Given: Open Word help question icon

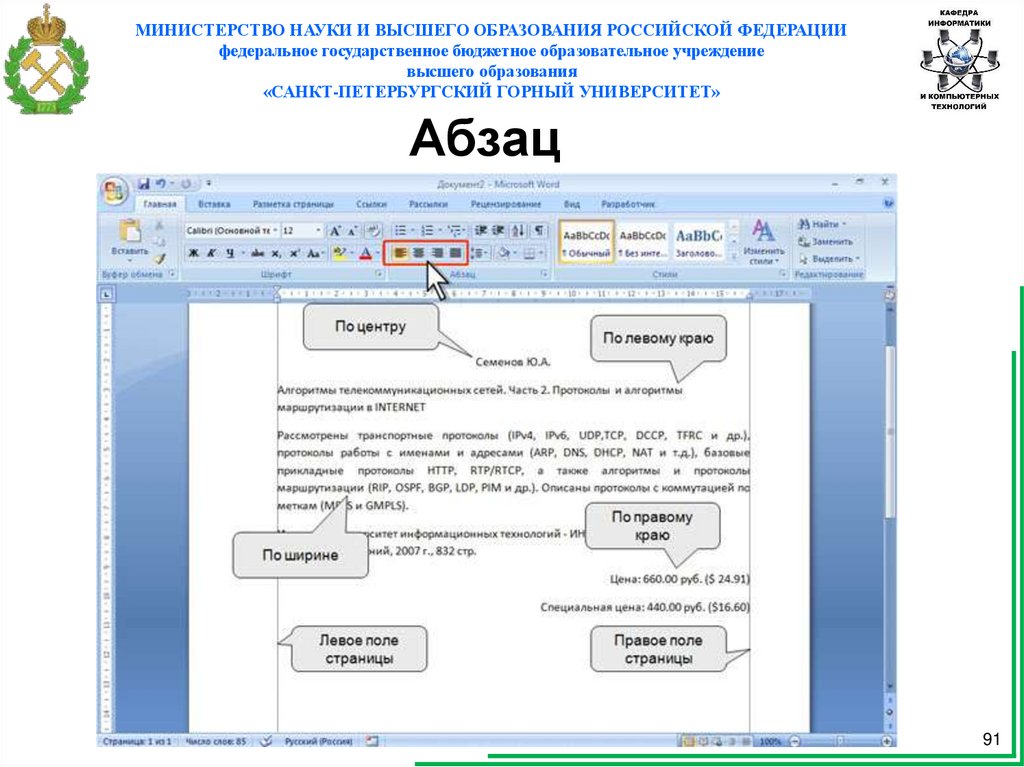Looking at the screenshot, I should [888, 204].
